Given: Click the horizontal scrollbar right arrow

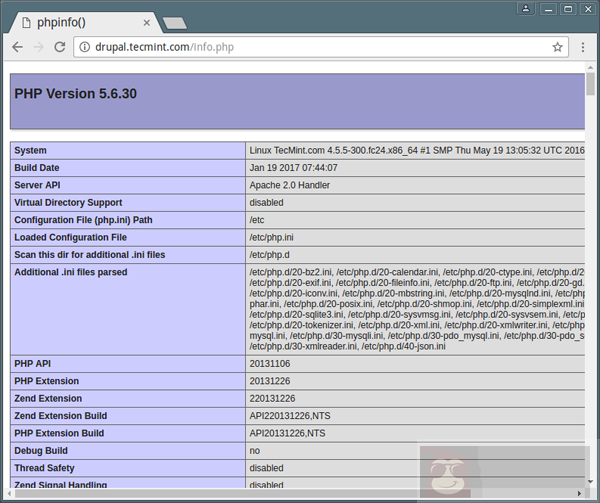Looking at the screenshot, I should pos(579,493).
